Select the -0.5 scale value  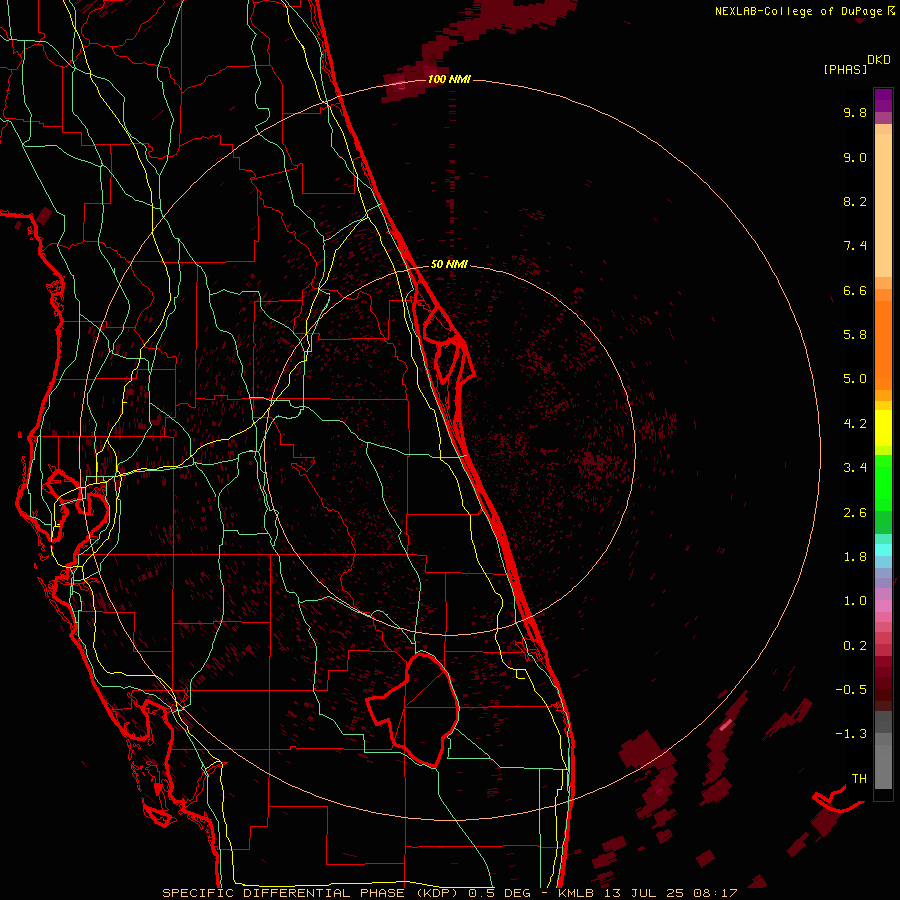851,690
